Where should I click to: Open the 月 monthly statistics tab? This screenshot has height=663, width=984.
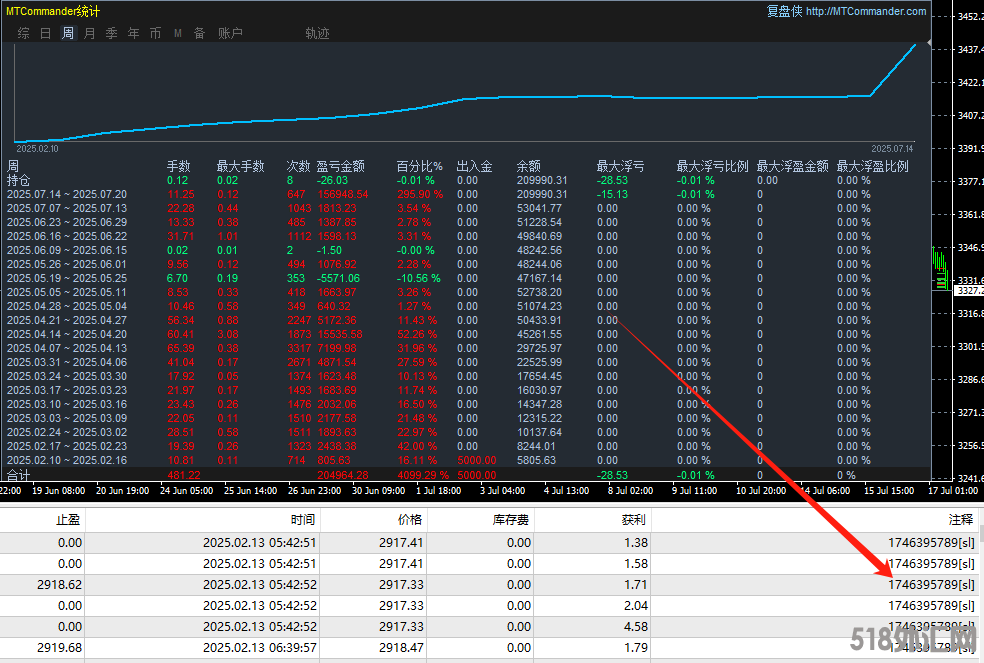pos(90,33)
